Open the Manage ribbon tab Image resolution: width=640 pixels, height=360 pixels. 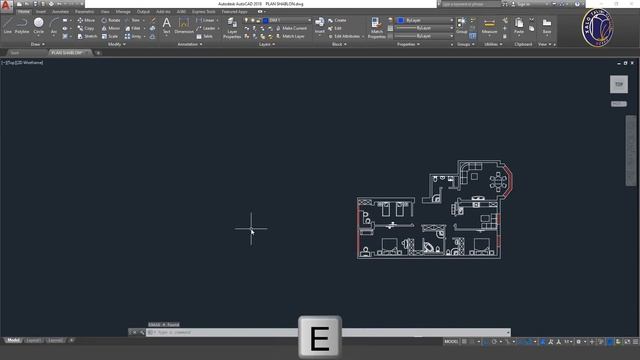[x=123, y=12]
